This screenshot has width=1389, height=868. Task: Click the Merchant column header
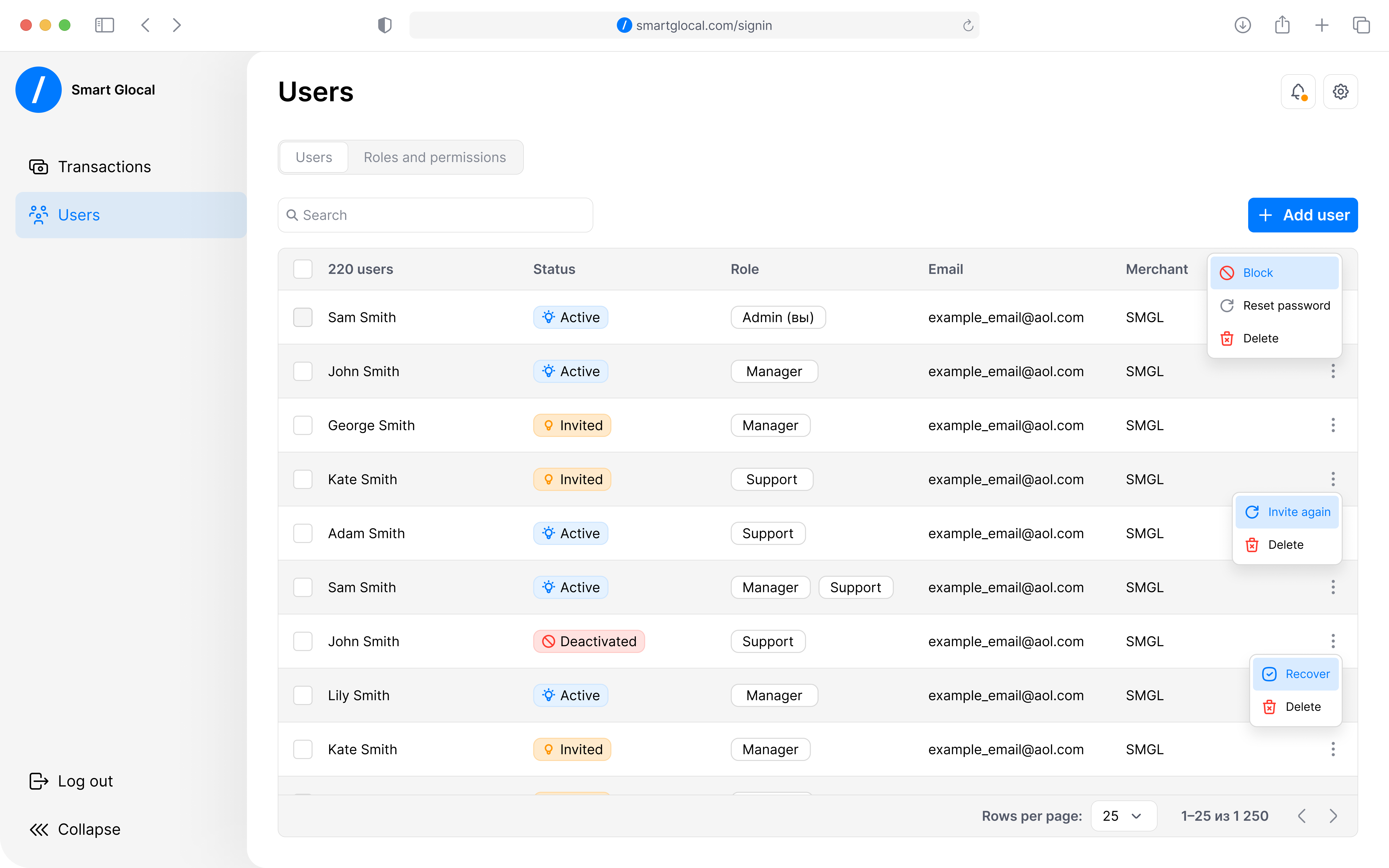pos(1157,269)
